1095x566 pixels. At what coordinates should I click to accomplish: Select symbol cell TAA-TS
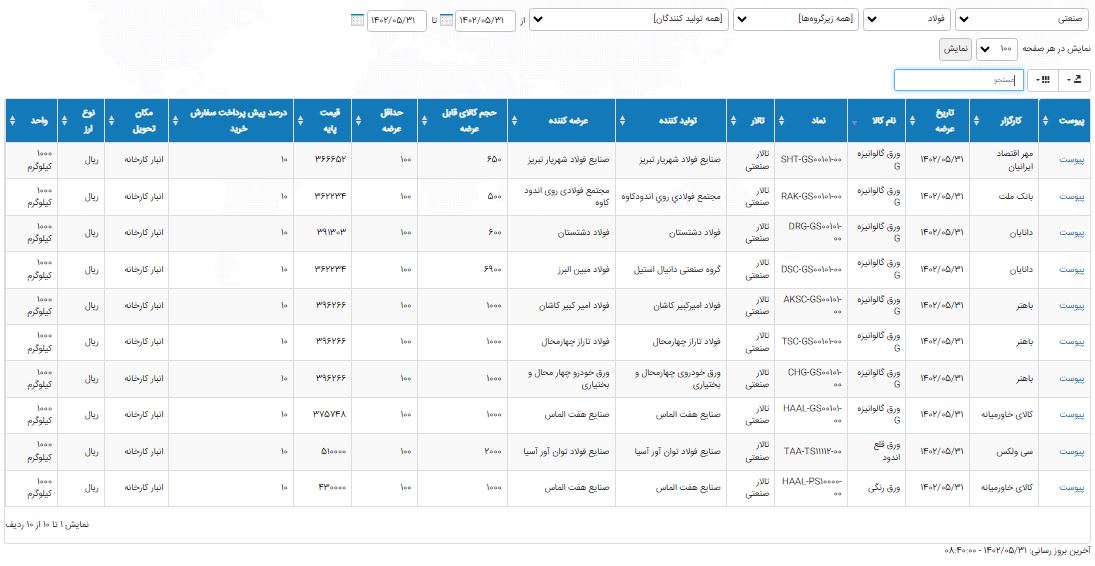click(x=812, y=451)
